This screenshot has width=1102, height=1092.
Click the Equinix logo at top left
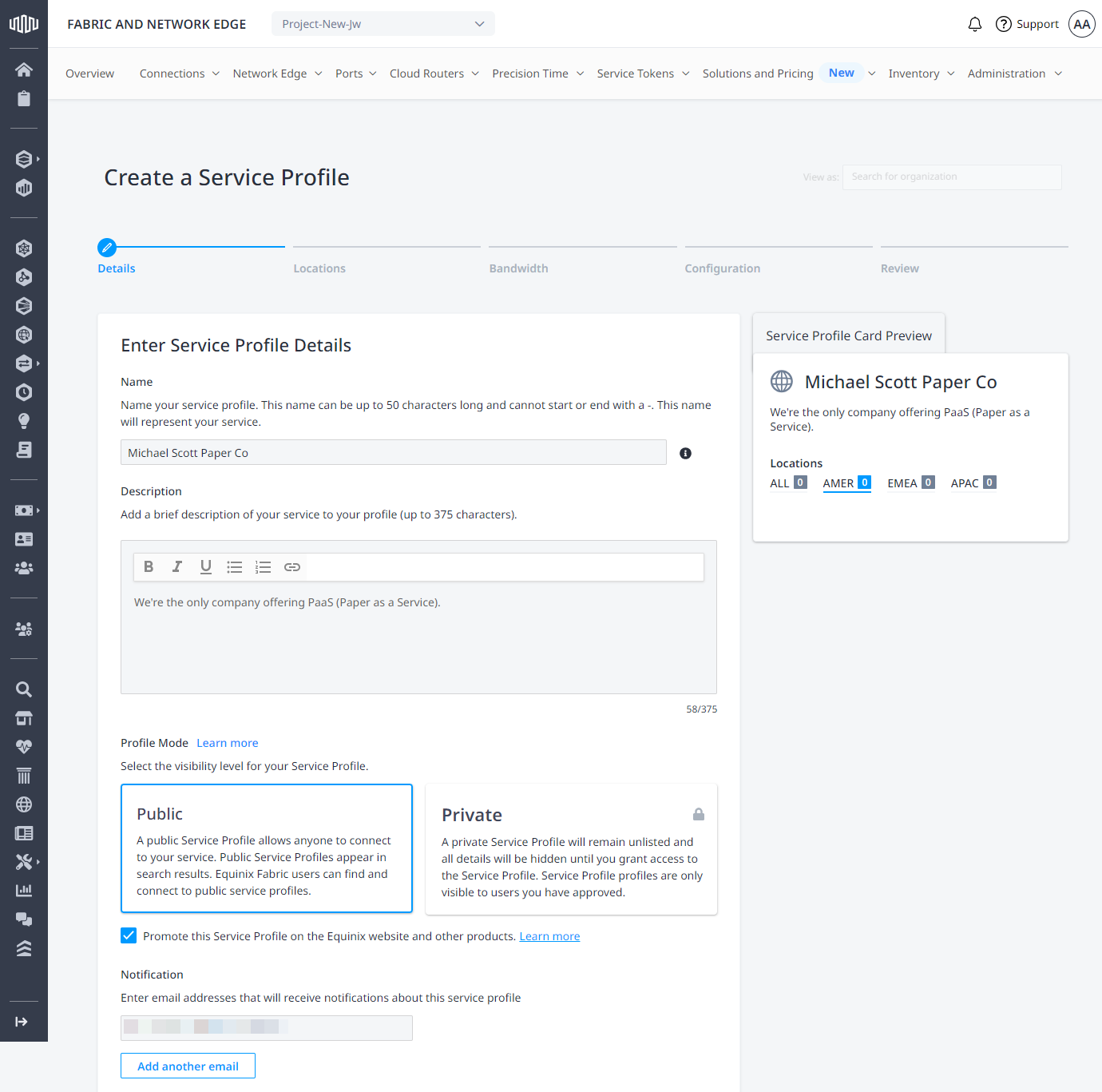24,24
